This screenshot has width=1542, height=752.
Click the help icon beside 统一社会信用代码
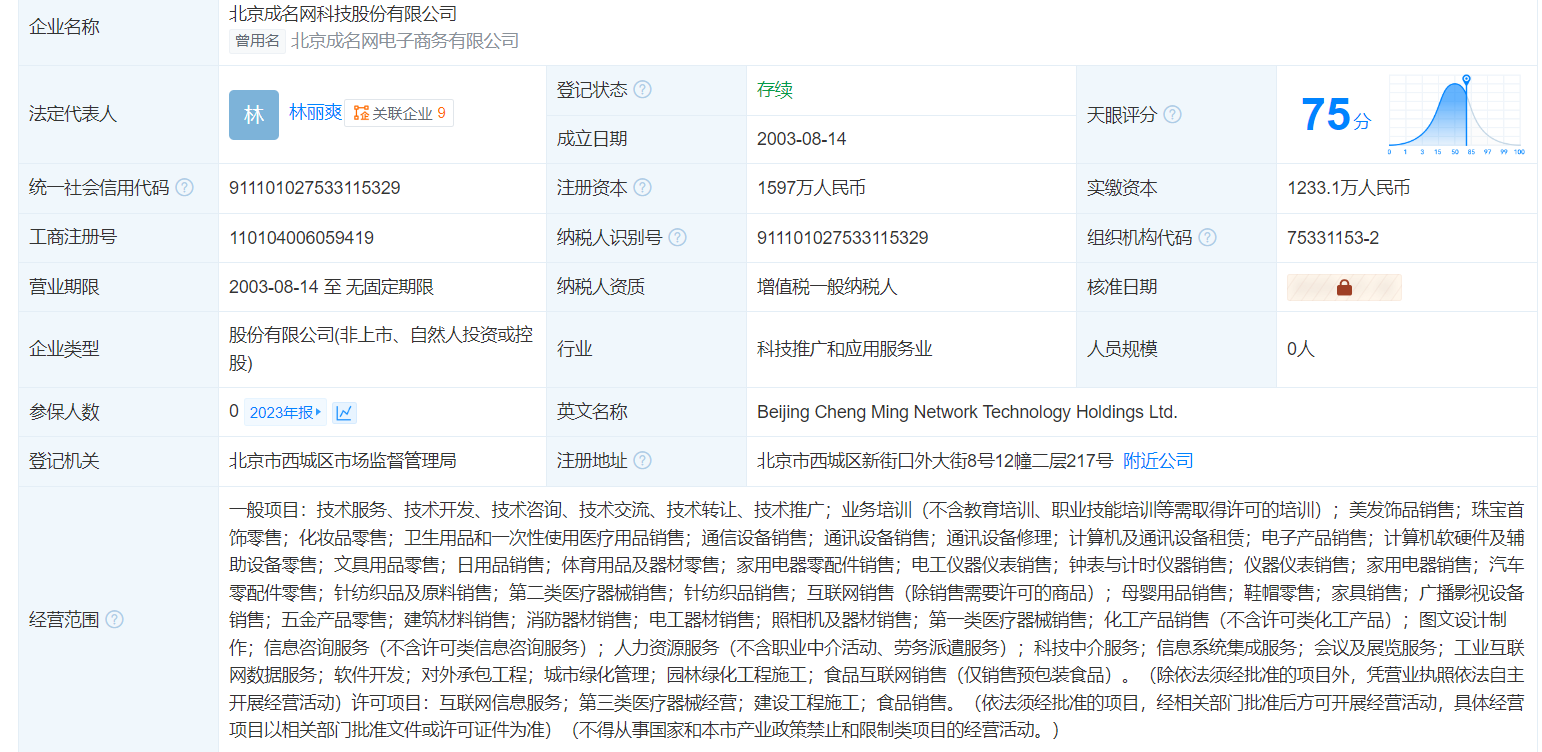point(184,188)
